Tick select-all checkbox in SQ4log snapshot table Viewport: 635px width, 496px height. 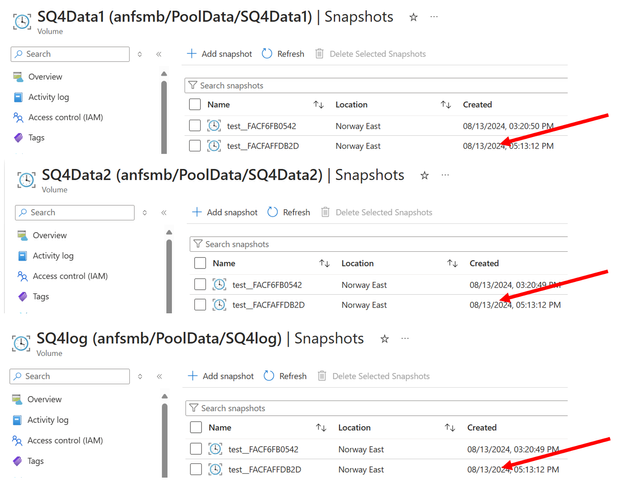[x=196, y=427]
